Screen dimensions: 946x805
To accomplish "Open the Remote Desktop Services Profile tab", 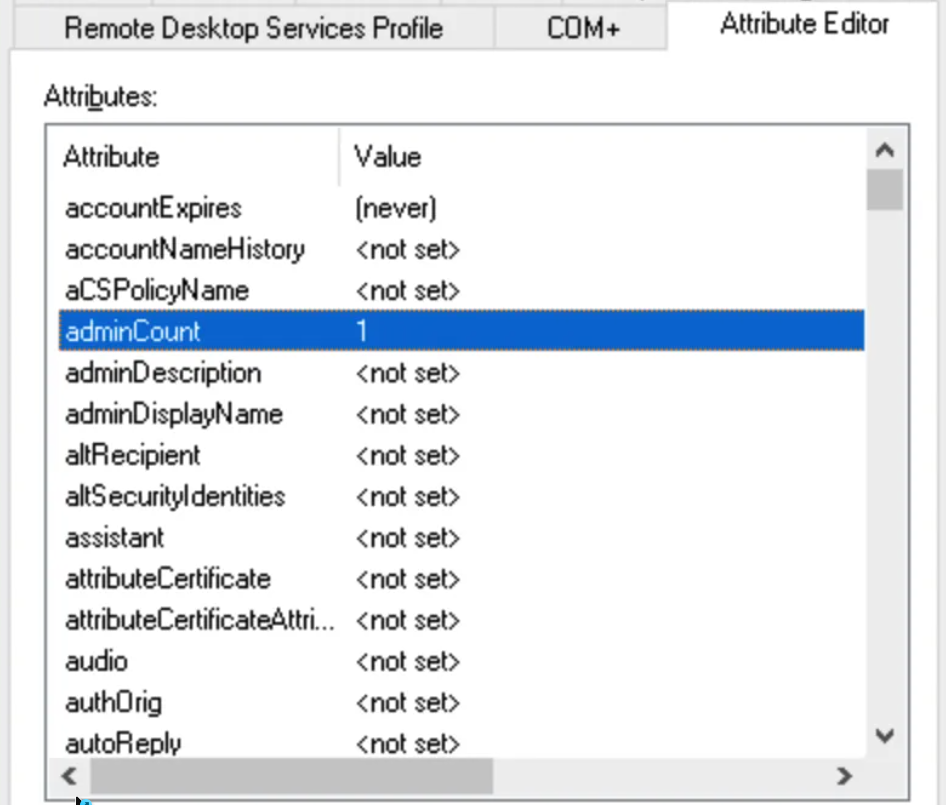I will (x=253, y=27).
